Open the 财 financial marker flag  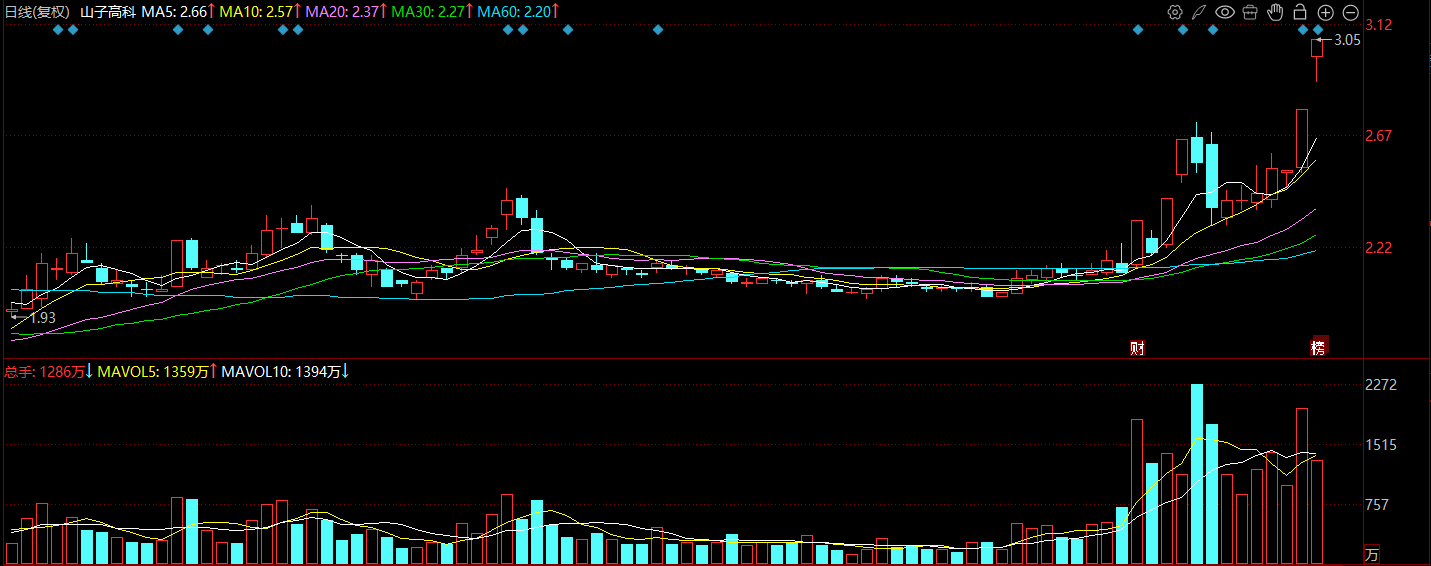tap(1137, 348)
